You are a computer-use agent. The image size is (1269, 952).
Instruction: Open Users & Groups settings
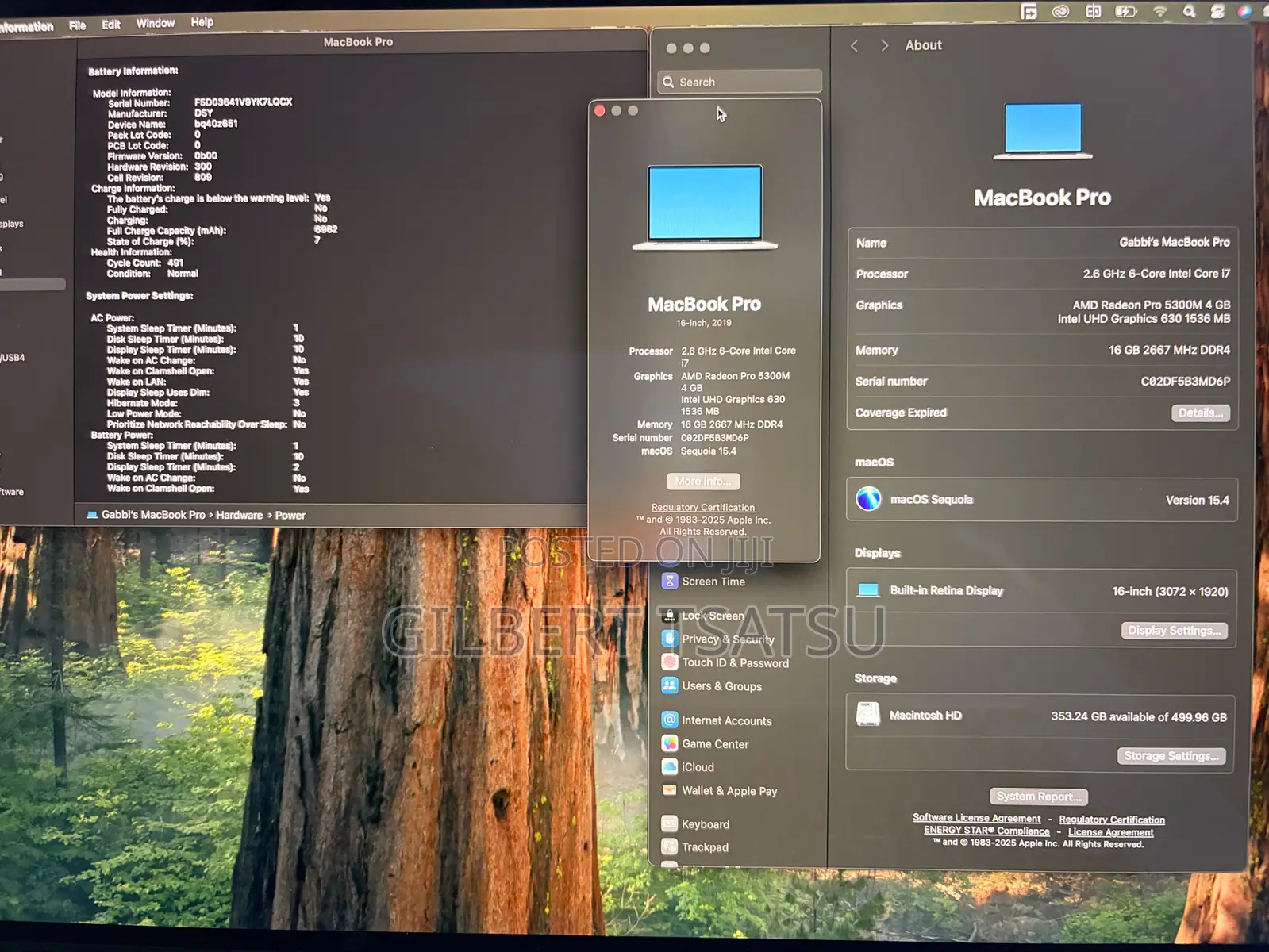coord(712,686)
